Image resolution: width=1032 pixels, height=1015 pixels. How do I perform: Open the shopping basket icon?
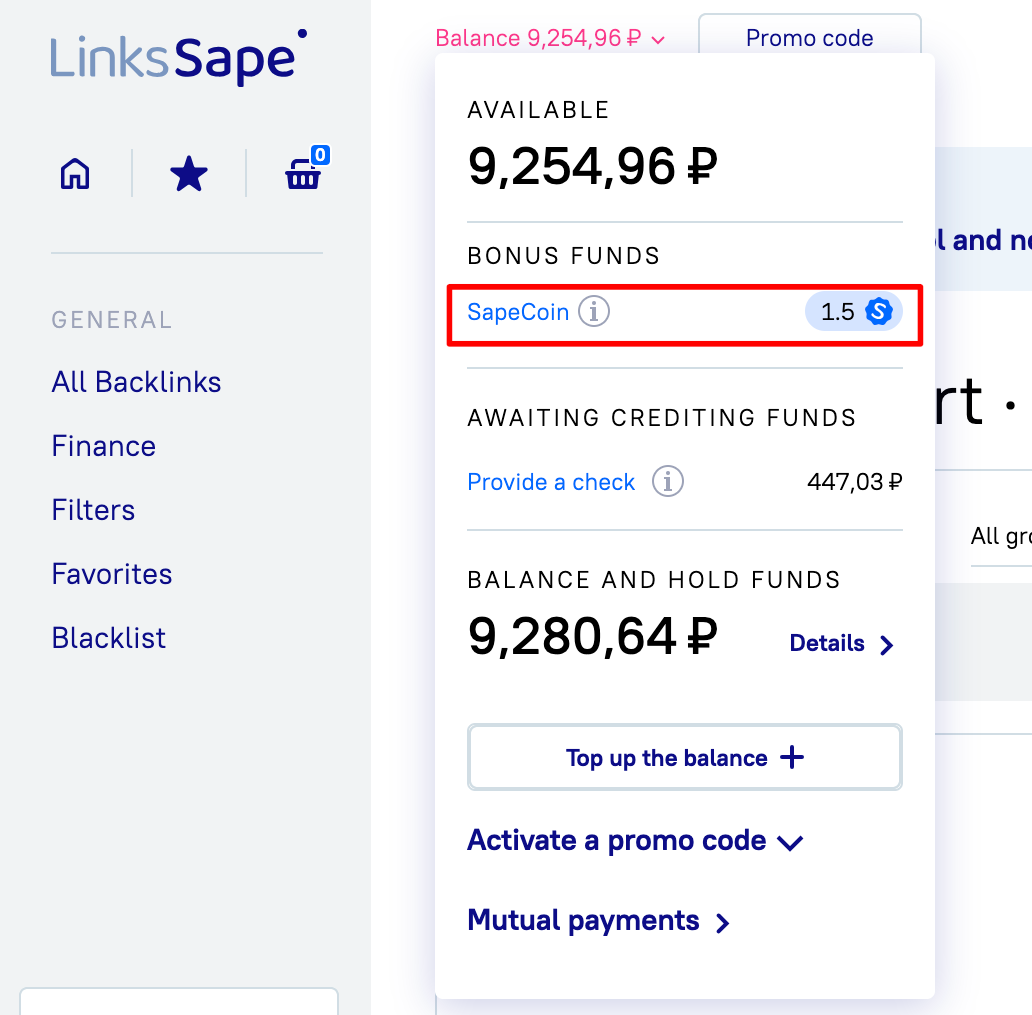click(306, 170)
